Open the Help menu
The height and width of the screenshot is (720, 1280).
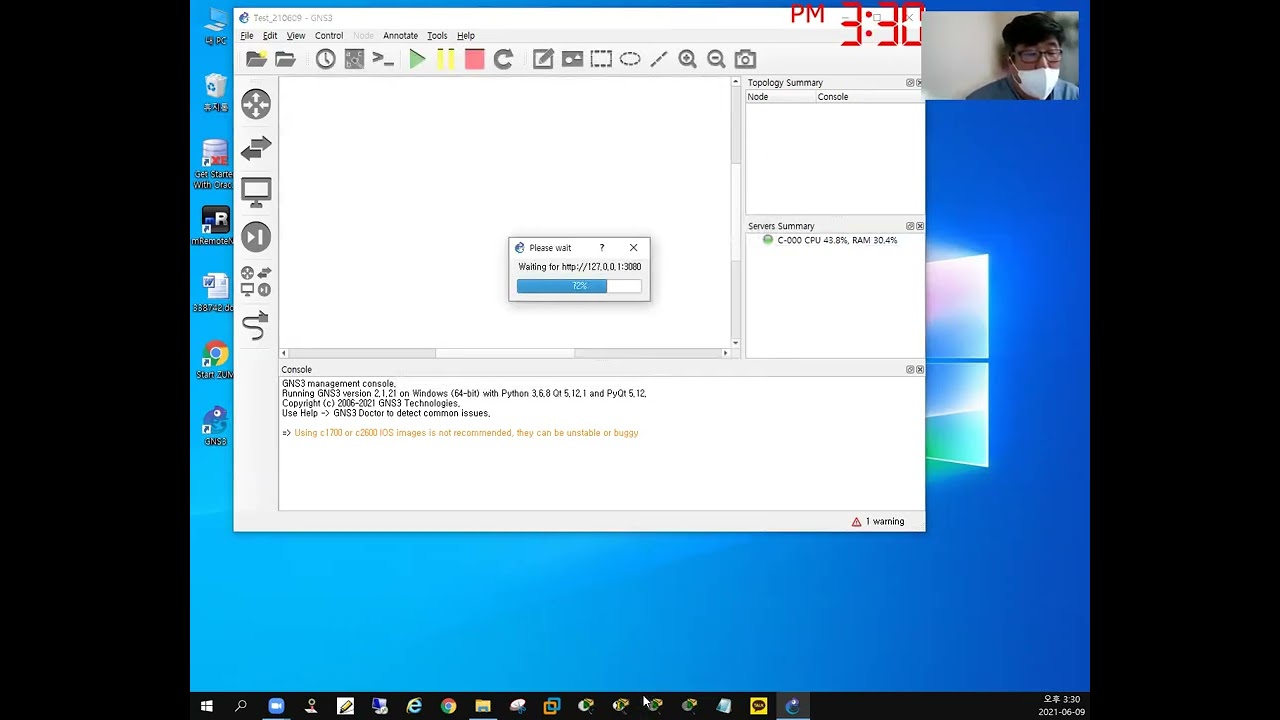pyautogui.click(x=466, y=36)
